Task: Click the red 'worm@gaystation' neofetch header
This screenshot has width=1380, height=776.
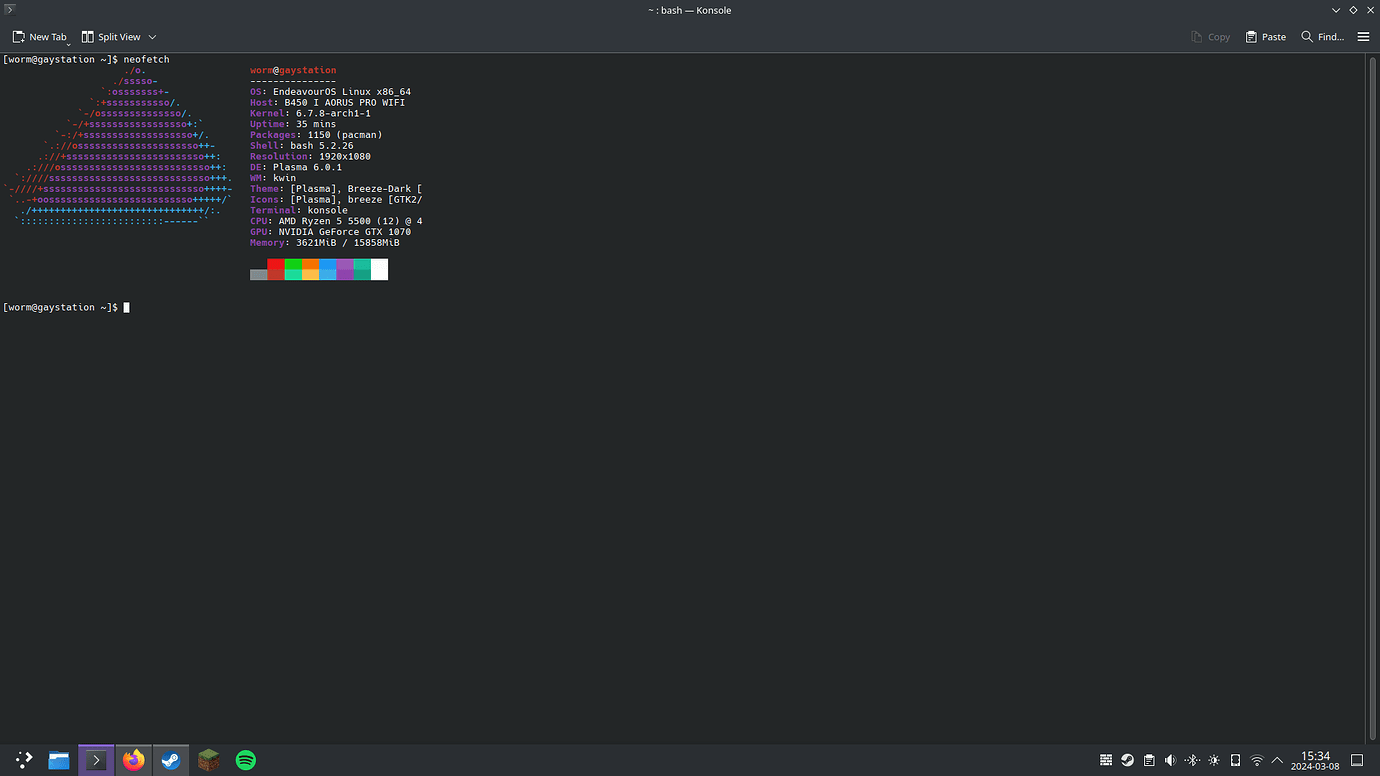Action: (293, 70)
